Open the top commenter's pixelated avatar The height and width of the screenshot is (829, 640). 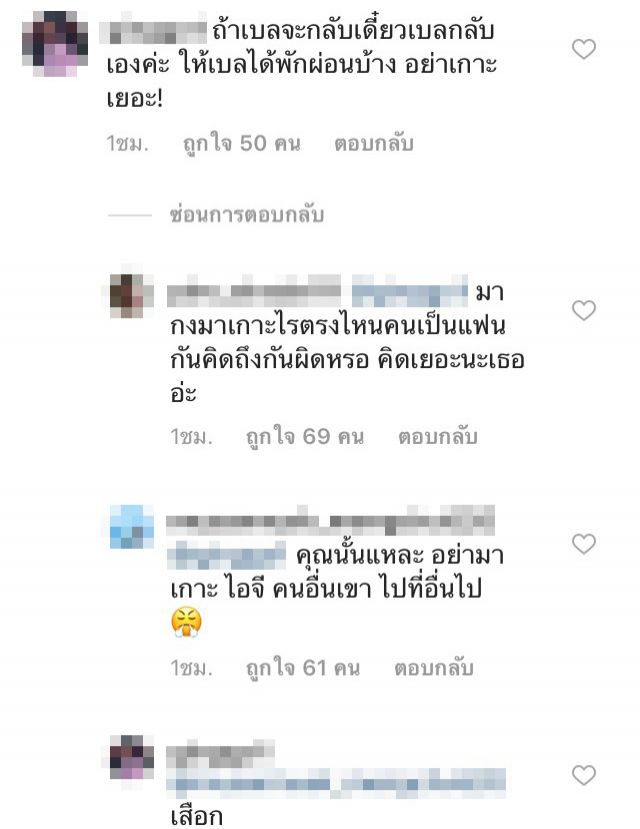pyautogui.click(x=54, y=44)
